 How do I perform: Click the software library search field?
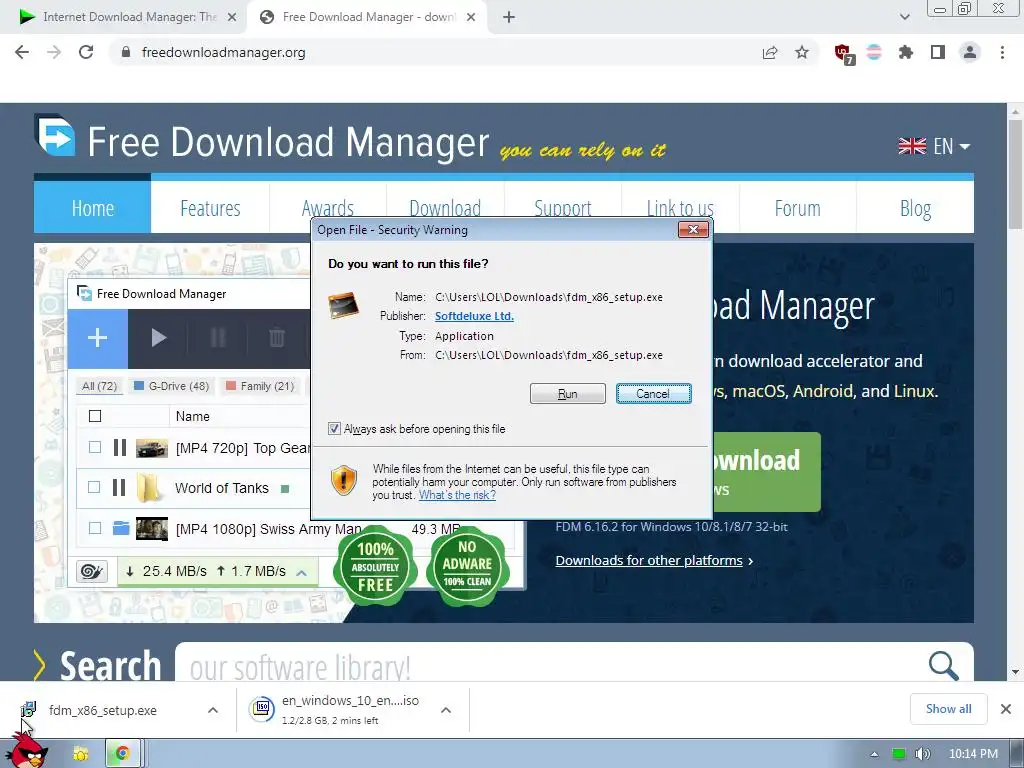pos(549,667)
